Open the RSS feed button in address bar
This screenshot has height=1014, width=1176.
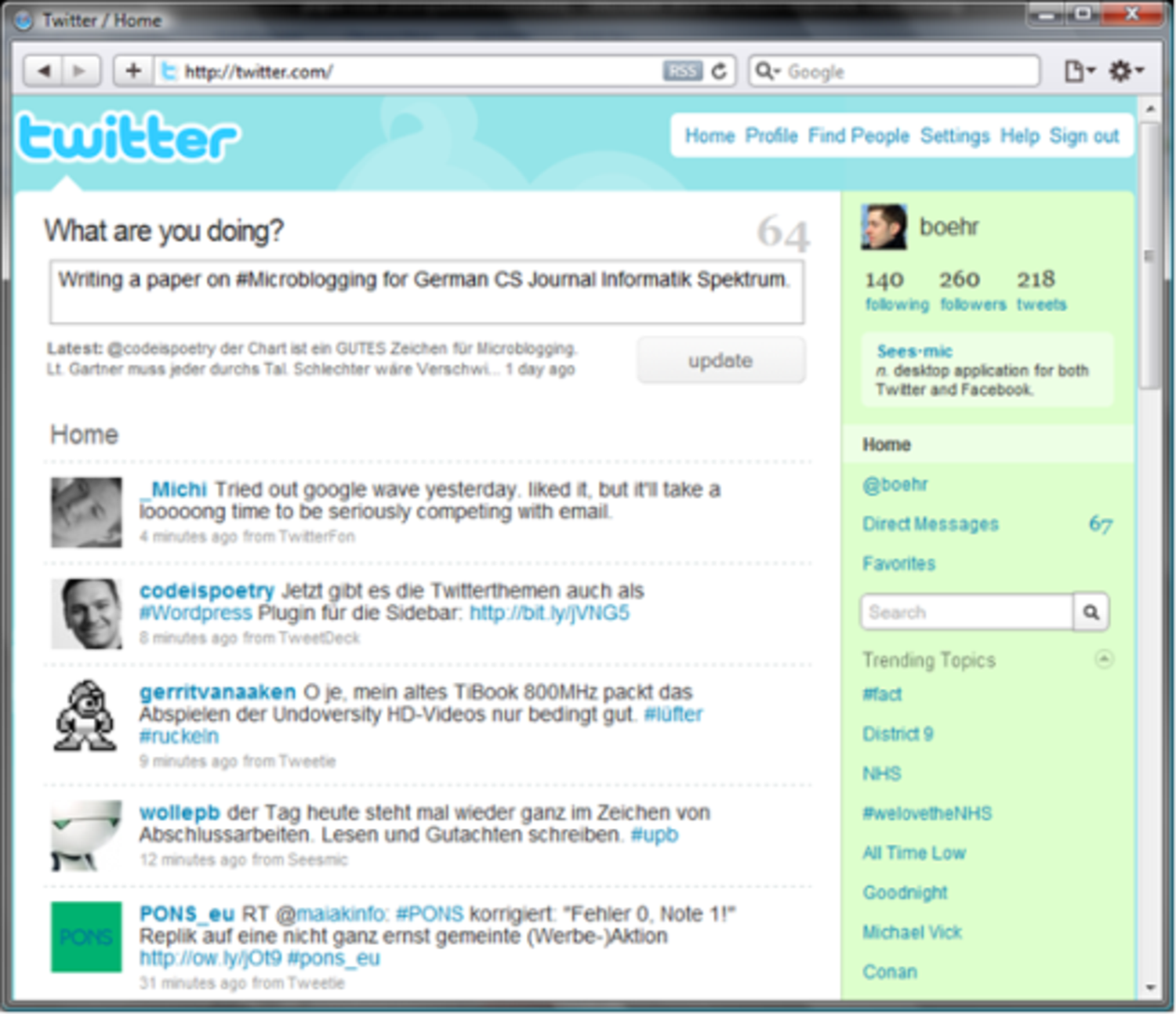tap(682, 71)
